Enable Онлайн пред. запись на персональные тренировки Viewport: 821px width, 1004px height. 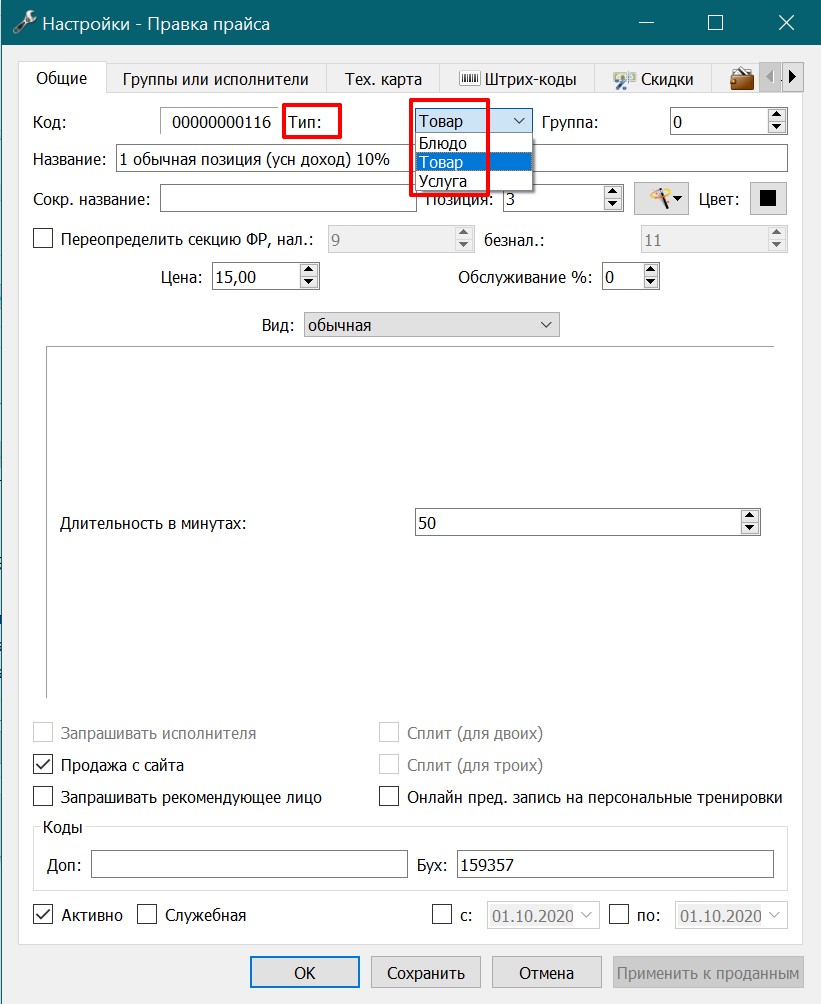pos(389,797)
